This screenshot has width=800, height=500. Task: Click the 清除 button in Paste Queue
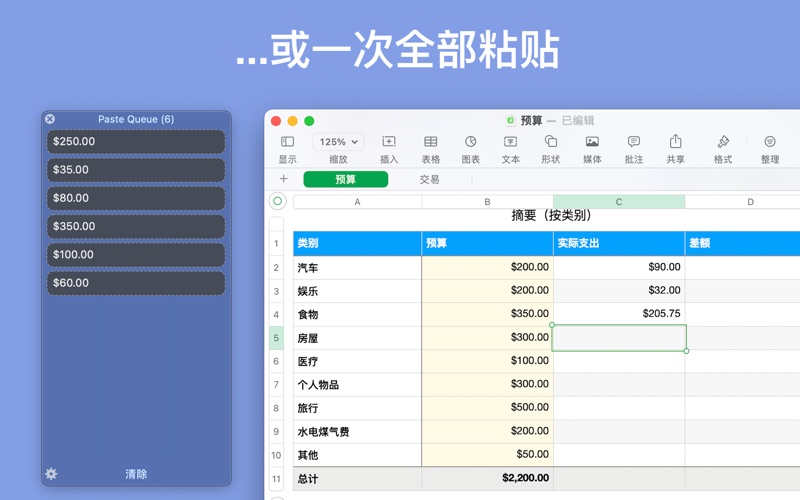136,474
